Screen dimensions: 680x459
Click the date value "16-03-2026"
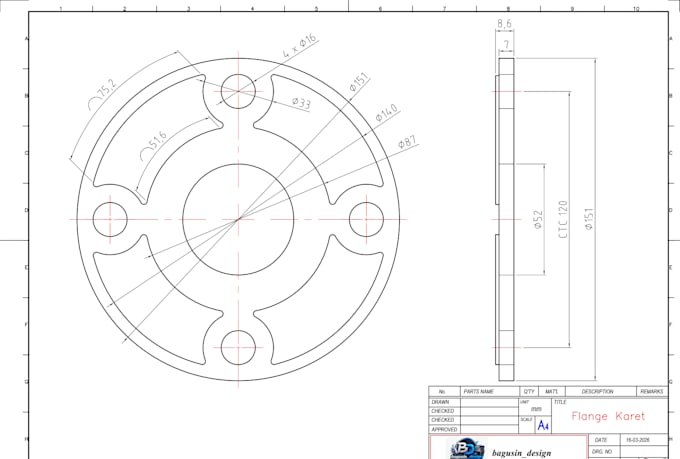pyautogui.click(x=638, y=440)
